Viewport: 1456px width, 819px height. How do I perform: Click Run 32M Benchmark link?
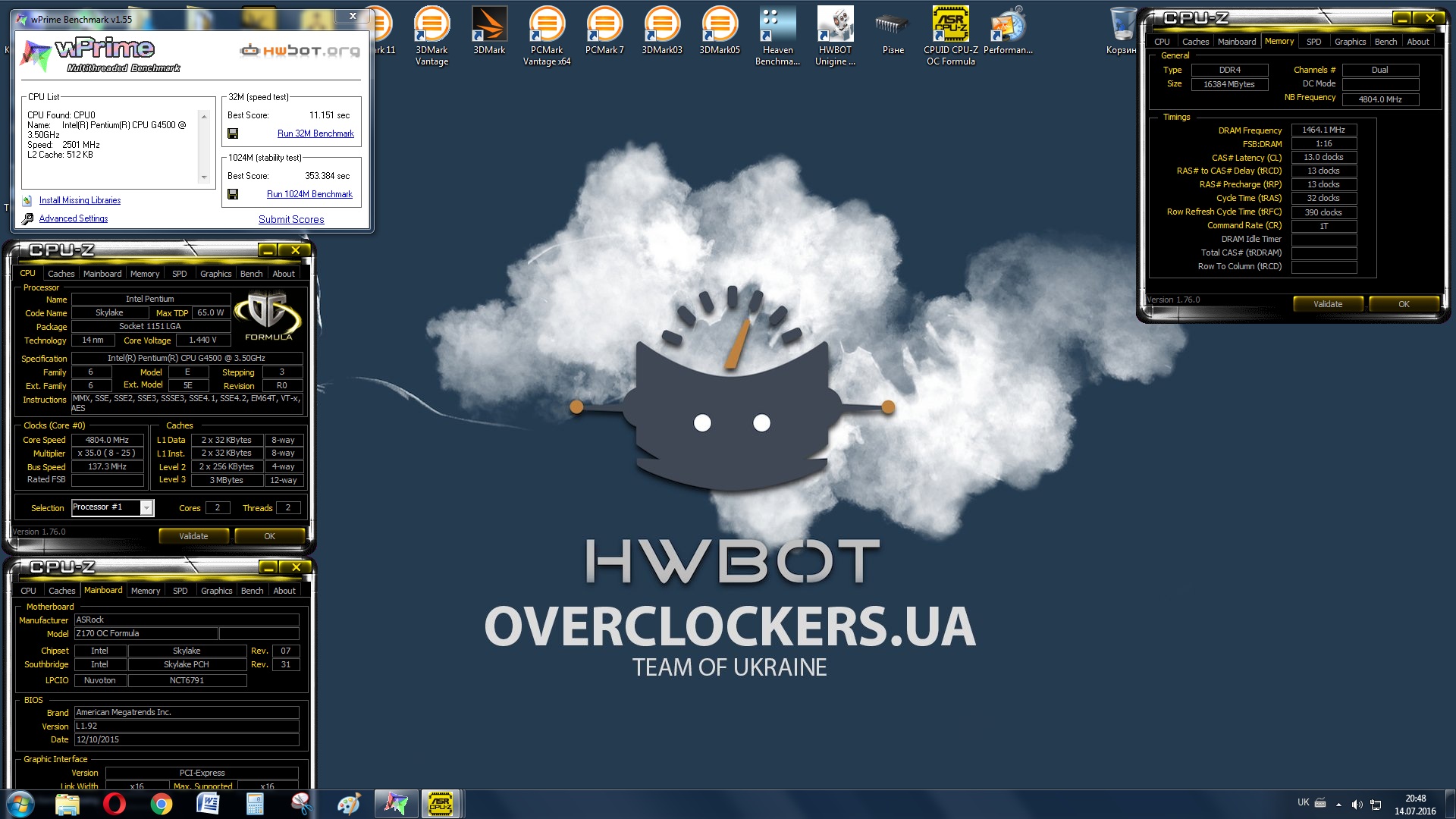coord(315,133)
